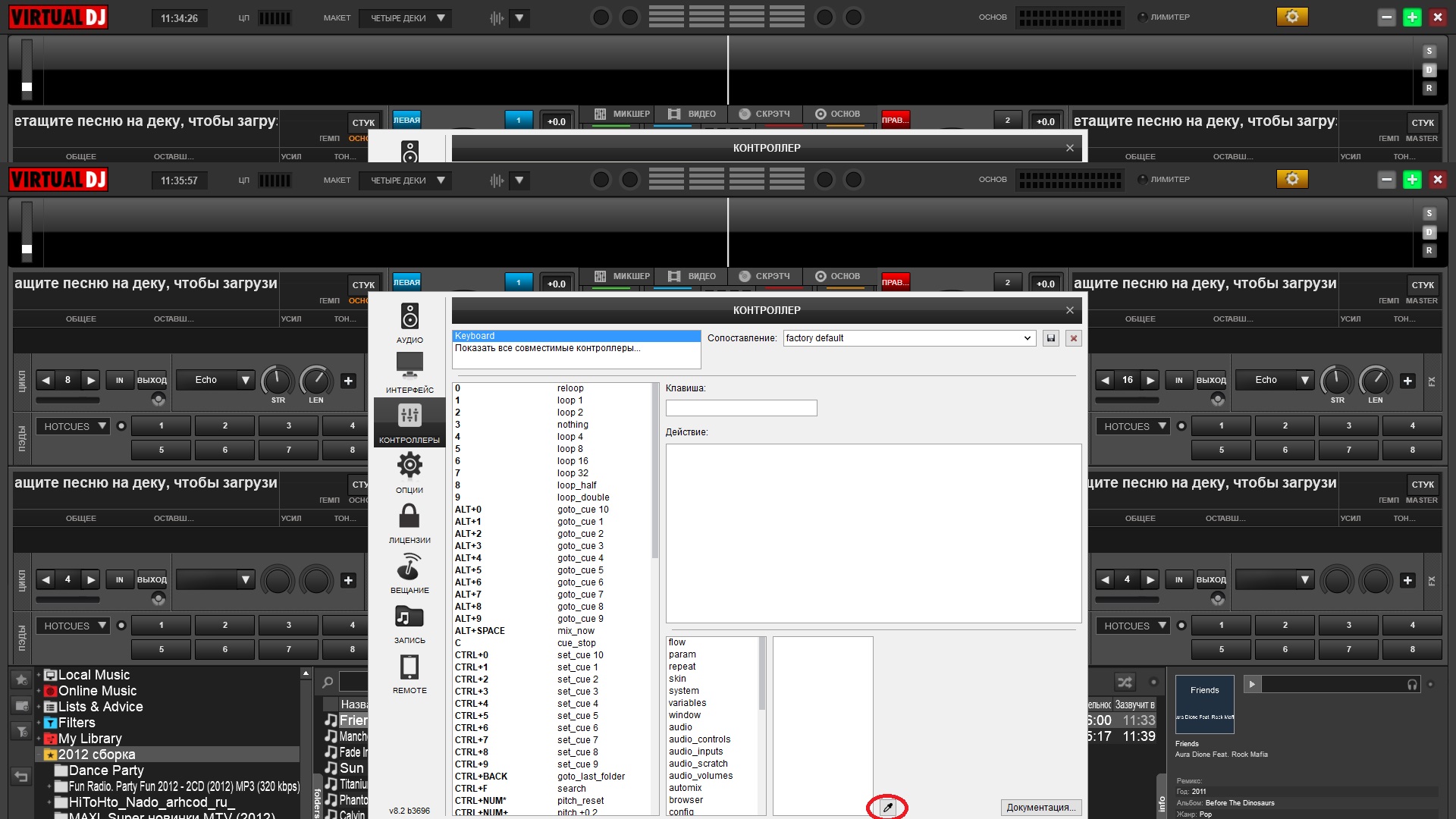The height and width of the screenshot is (819, 1456).
Task: Switch to the ОСНОВ tab in lower window
Action: 837,277
